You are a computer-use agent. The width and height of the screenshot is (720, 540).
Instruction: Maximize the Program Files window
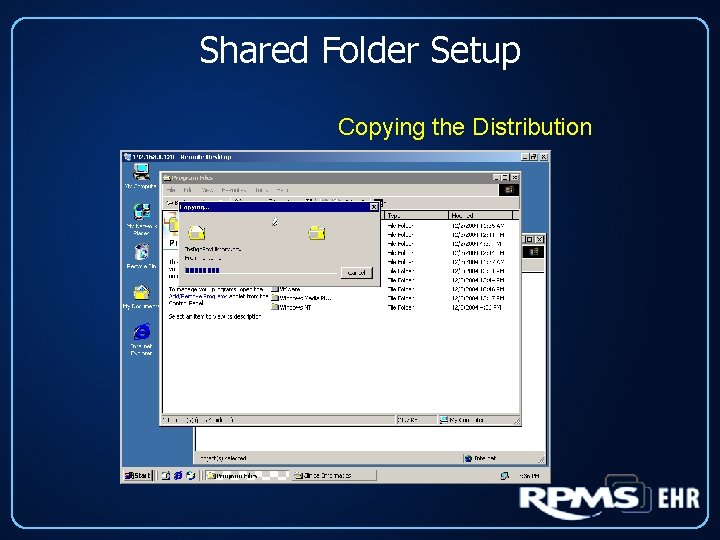pyautogui.click(x=506, y=177)
